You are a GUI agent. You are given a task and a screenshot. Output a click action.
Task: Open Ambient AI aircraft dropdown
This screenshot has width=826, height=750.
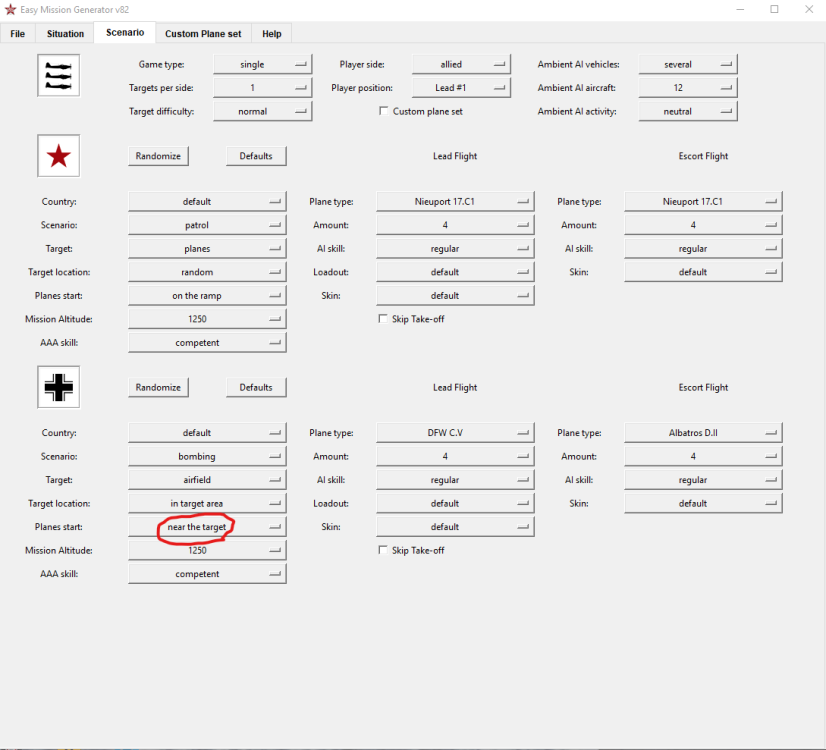[x=687, y=87]
